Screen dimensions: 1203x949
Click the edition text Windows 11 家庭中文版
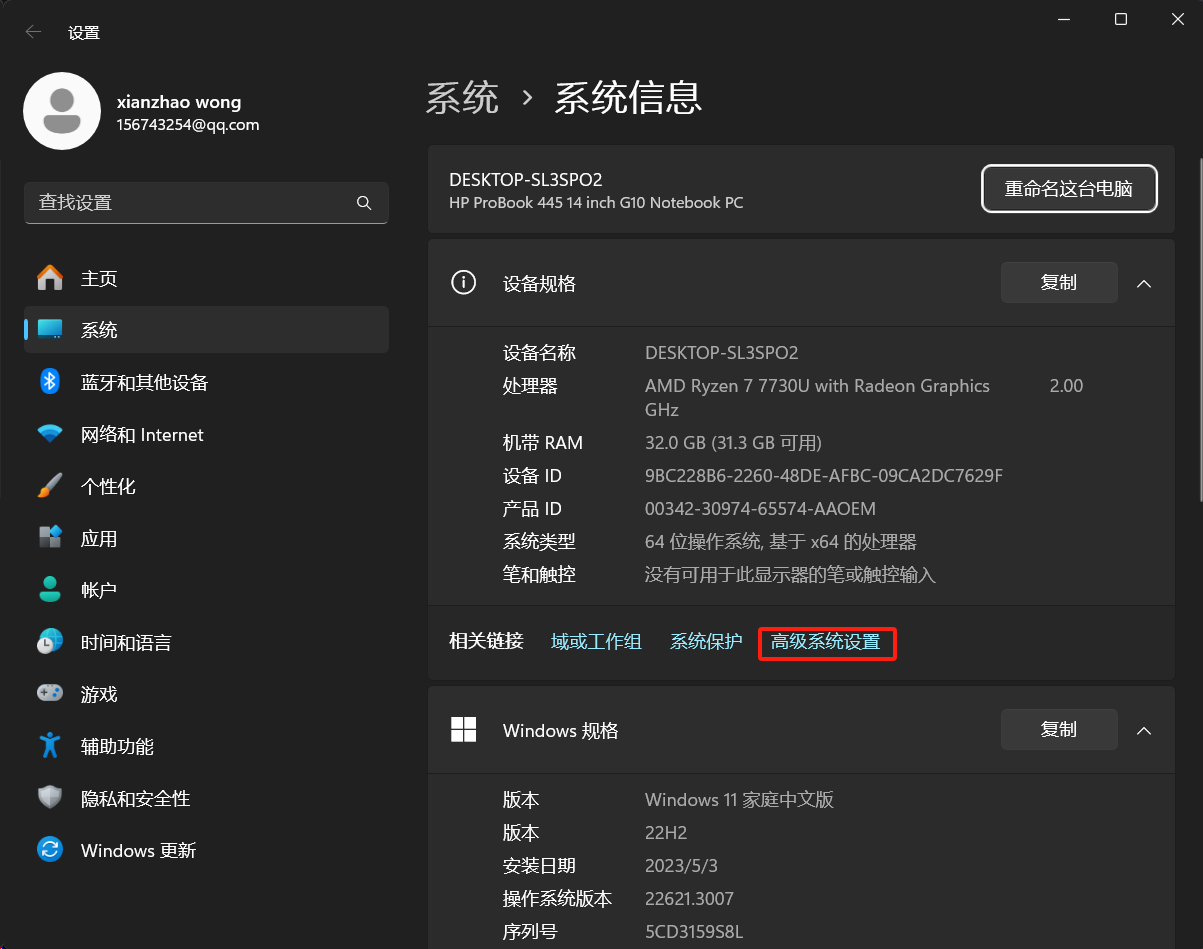coord(739,800)
